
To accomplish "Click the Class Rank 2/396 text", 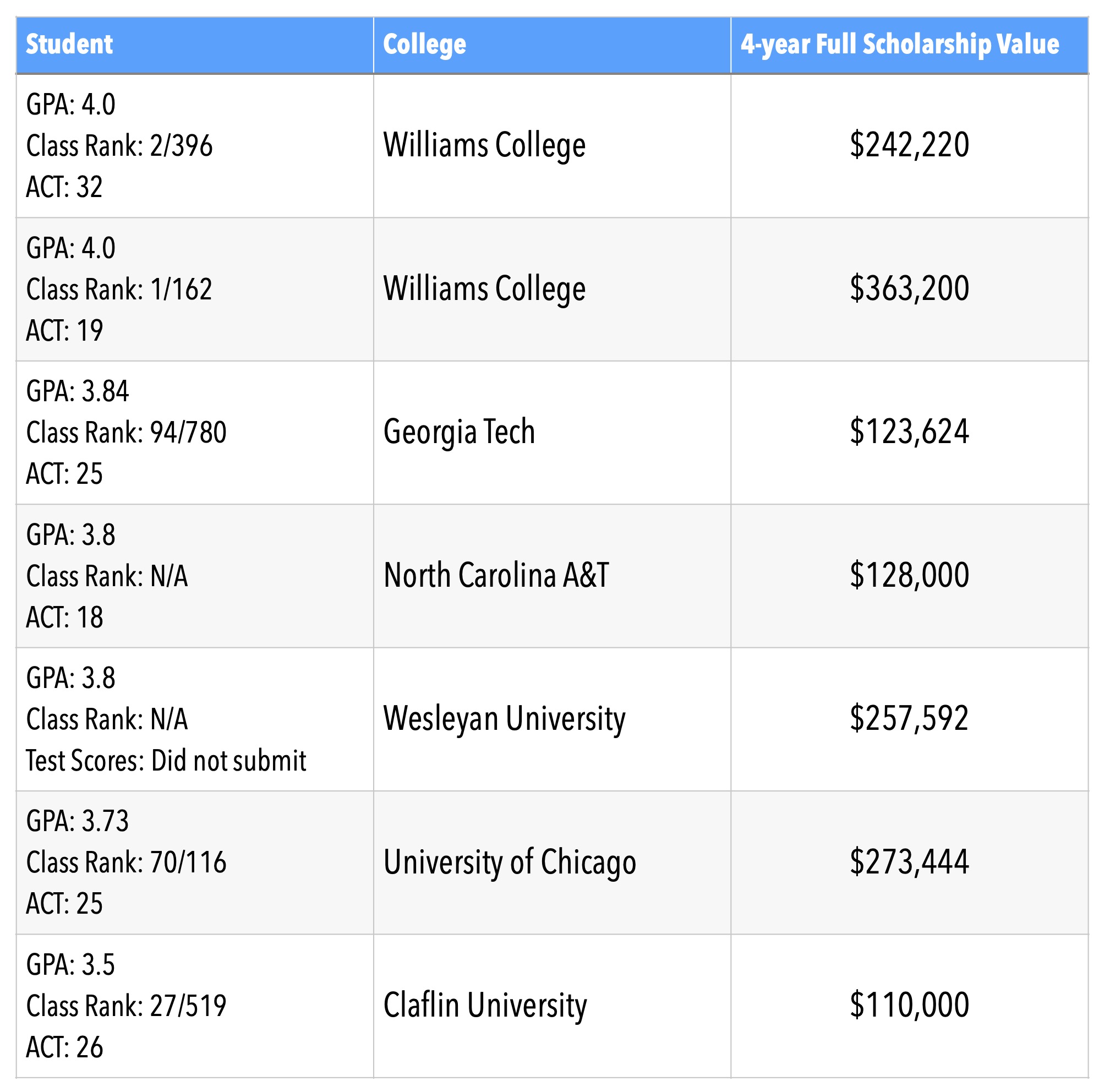I will pyautogui.click(x=119, y=146).
